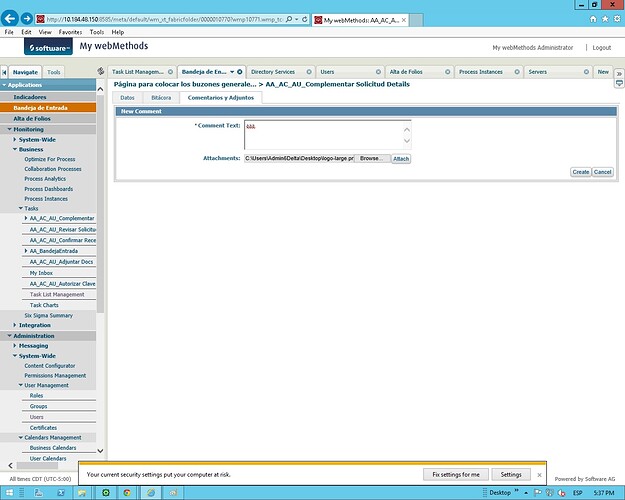Close the Task List Management workspace tab

[x=171, y=72]
